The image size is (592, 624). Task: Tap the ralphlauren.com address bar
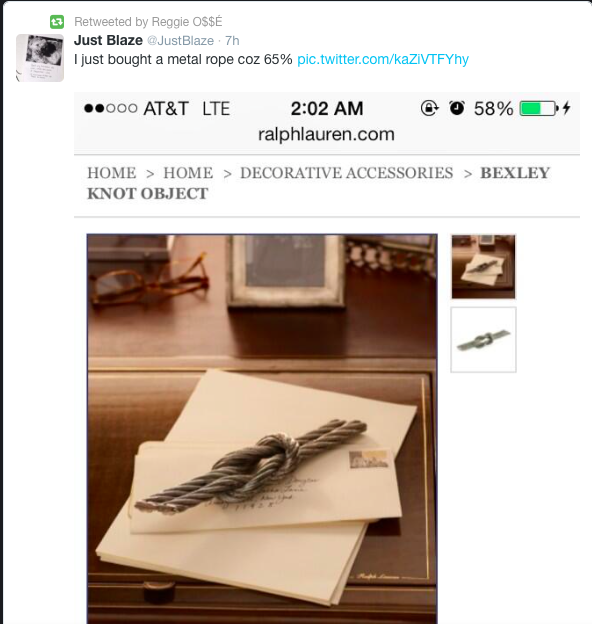tap(326, 134)
